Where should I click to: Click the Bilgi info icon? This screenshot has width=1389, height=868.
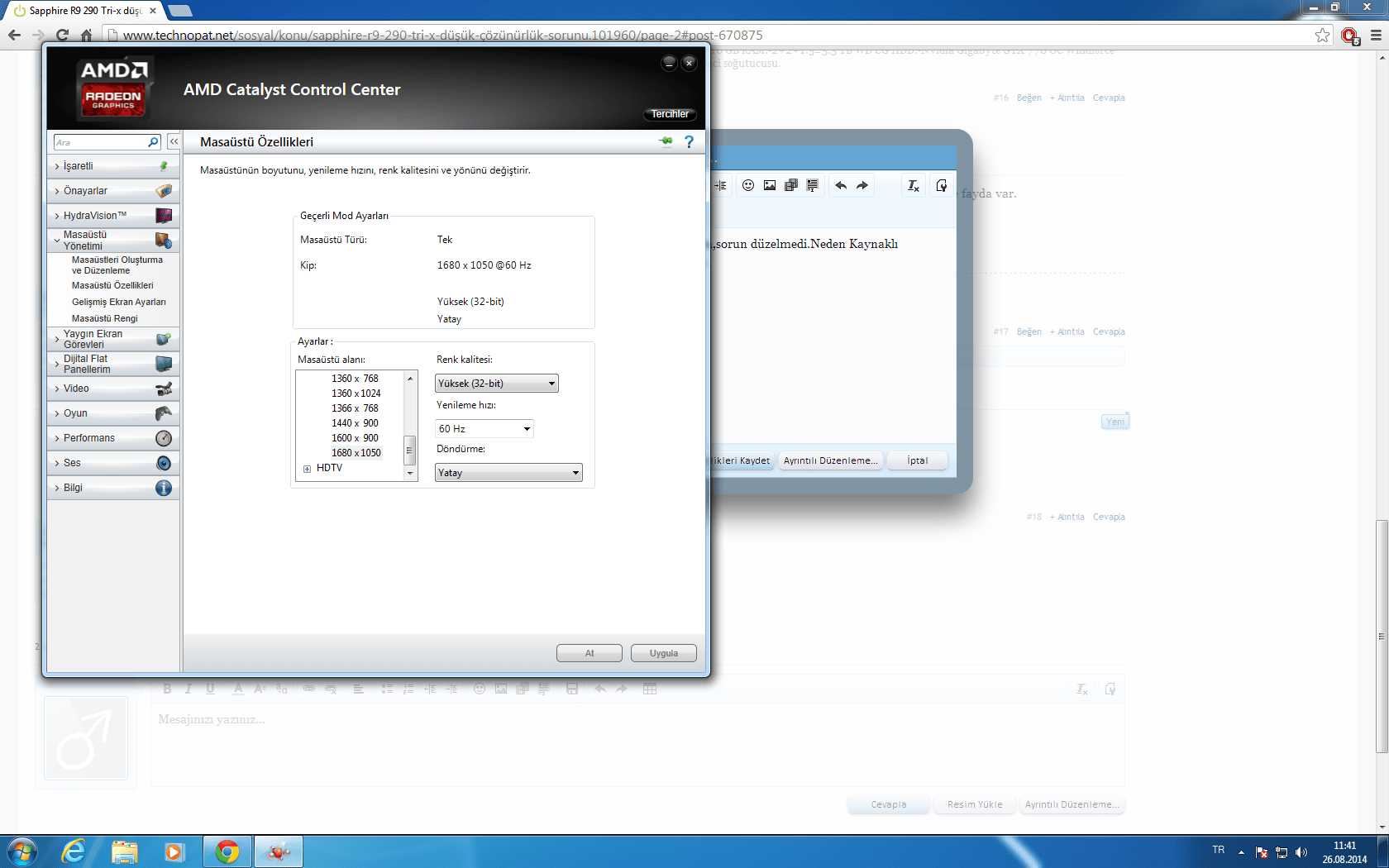click(x=164, y=488)
